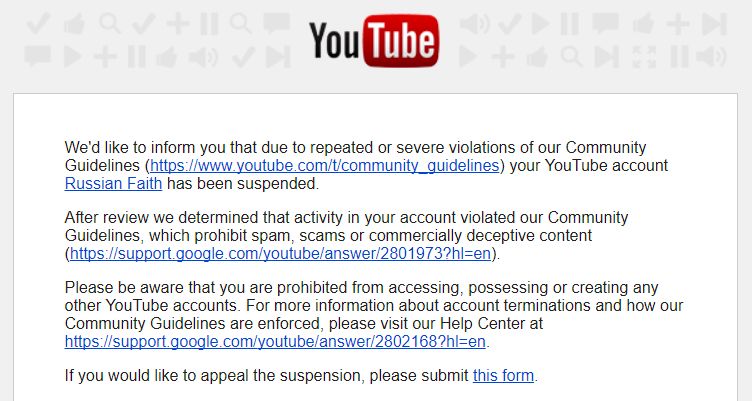Click speech bubble between pause and thumbs-up icons
The image size is (752, 401).
tap(605, 24)
